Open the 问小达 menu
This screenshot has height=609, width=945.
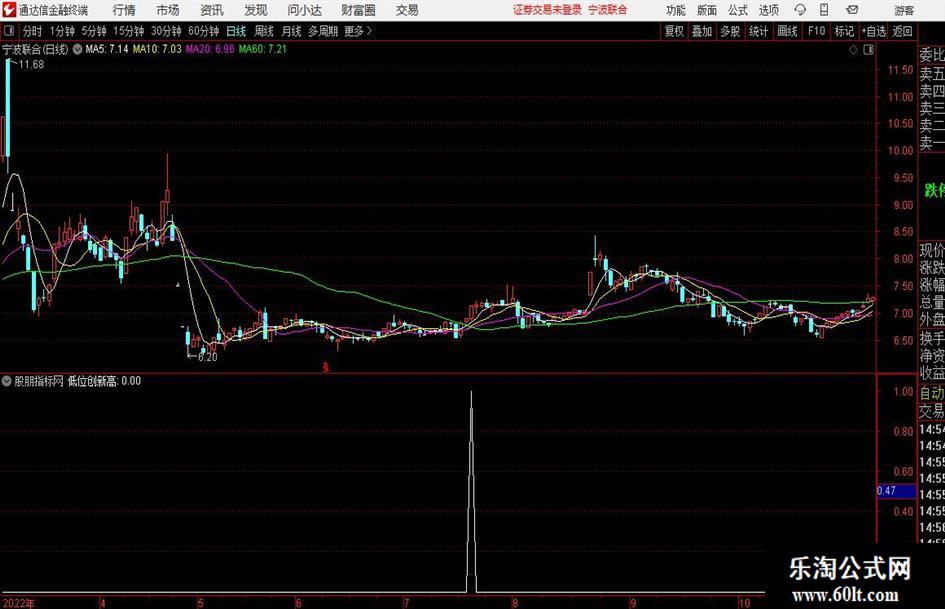click(304, 10)
